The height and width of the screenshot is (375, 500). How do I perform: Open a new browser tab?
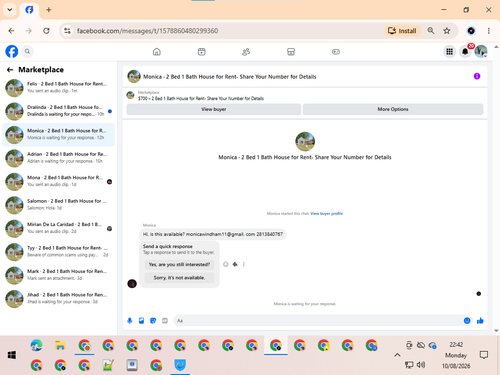tap(49, 10)
